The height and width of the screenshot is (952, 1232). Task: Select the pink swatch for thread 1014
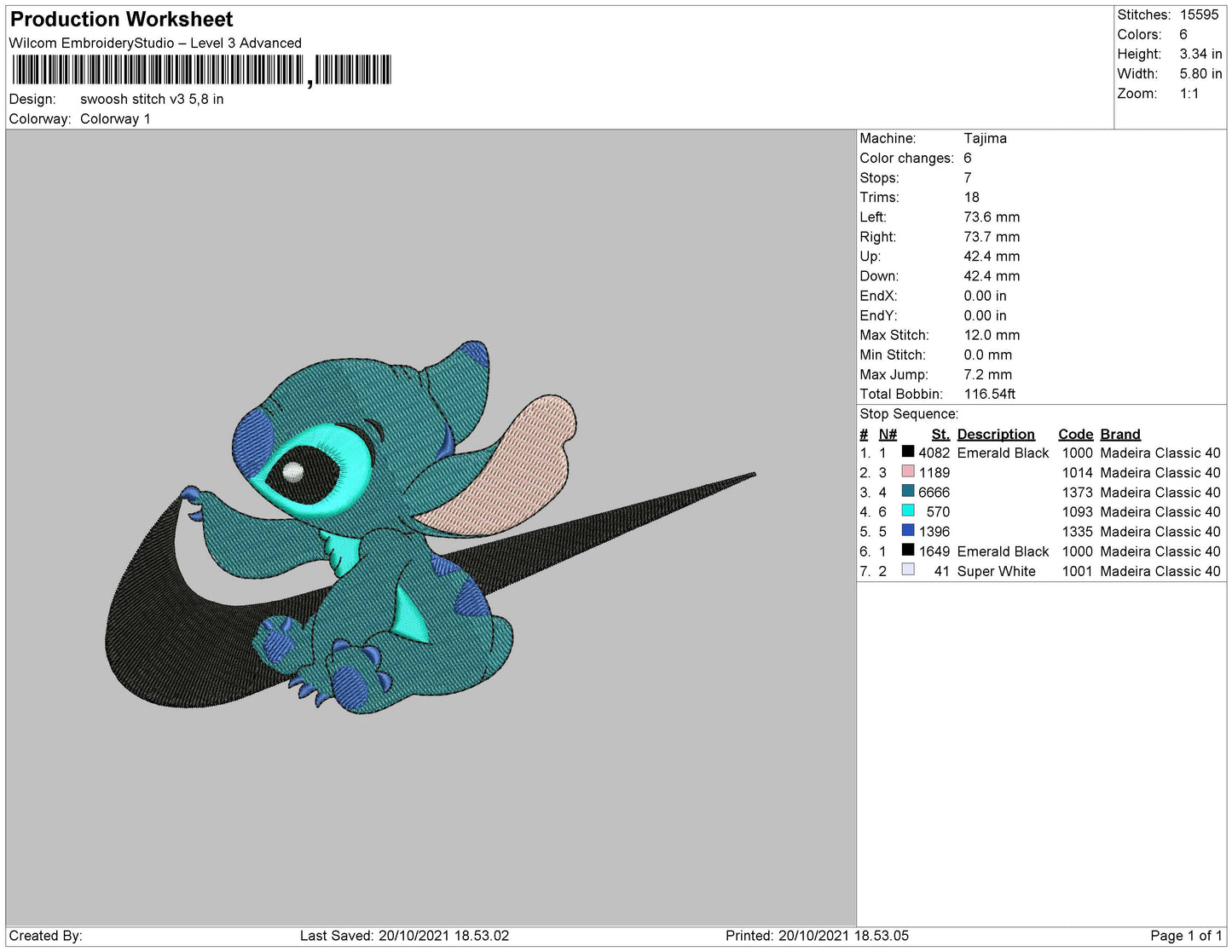click(908, 471)
